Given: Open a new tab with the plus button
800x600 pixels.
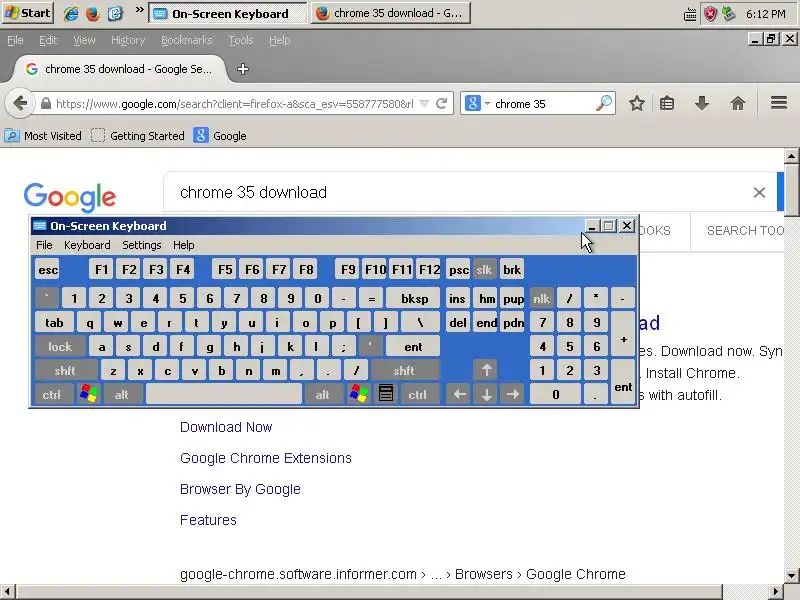Looking at the screenshot, I should coord(243,69).
